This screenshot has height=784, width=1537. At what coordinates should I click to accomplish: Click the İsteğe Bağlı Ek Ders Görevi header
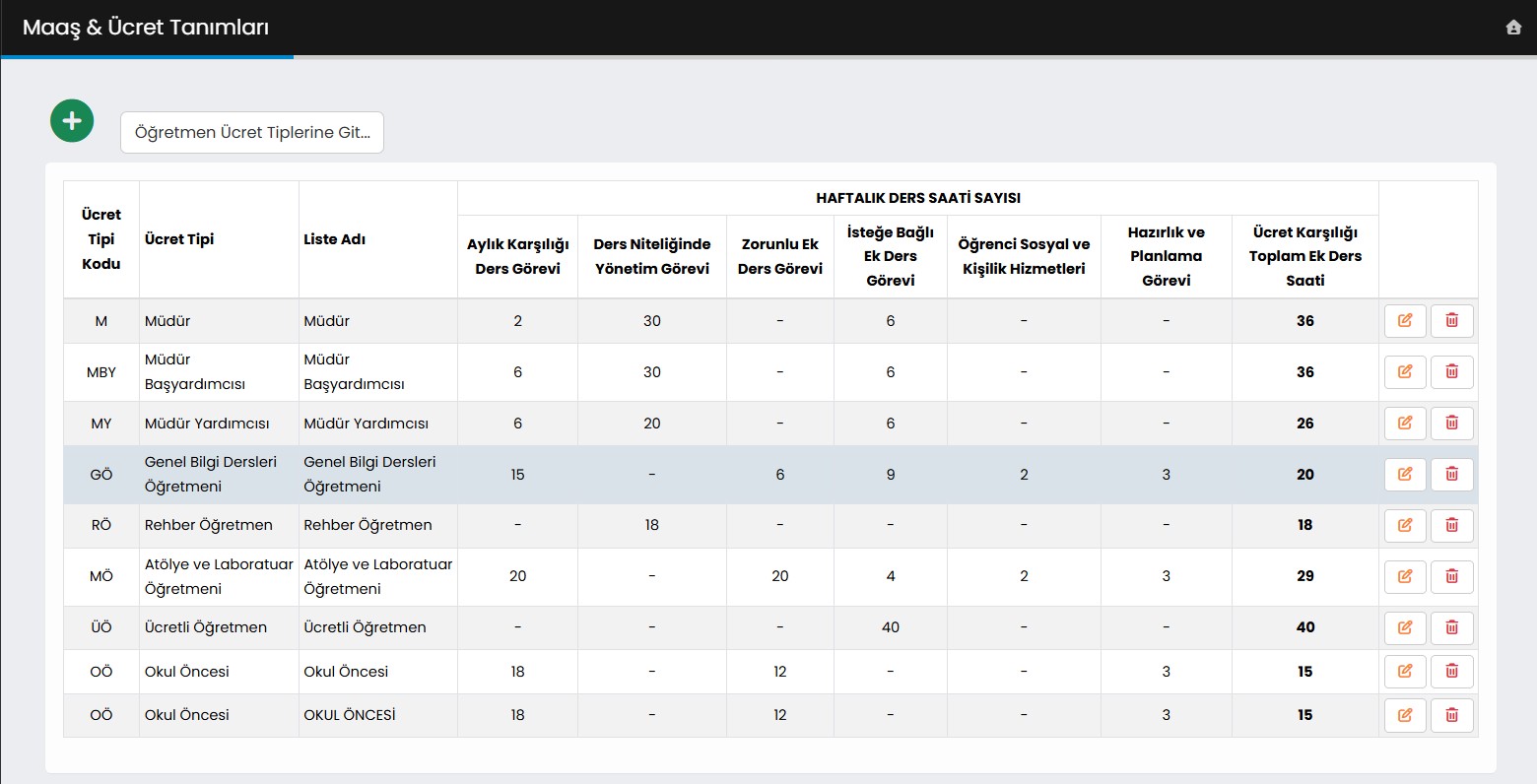(891, 256)
